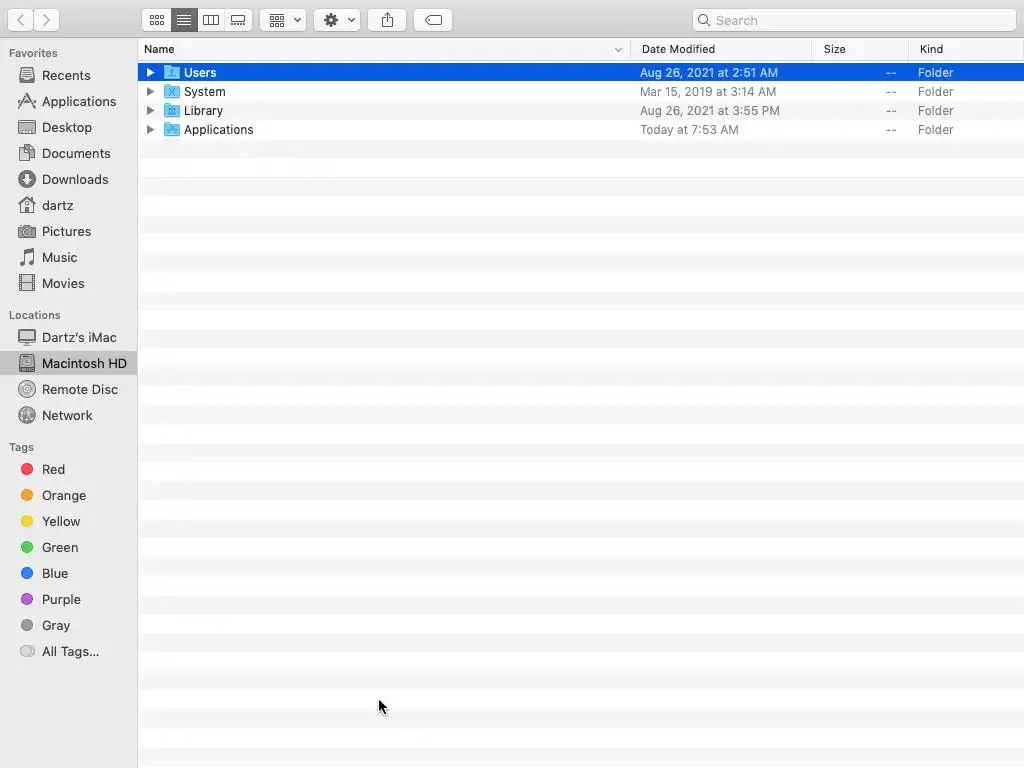1024x768 pixels.
Task: Expand the Applications folder disclosure triangle
Action: click(x=150, y=129)
